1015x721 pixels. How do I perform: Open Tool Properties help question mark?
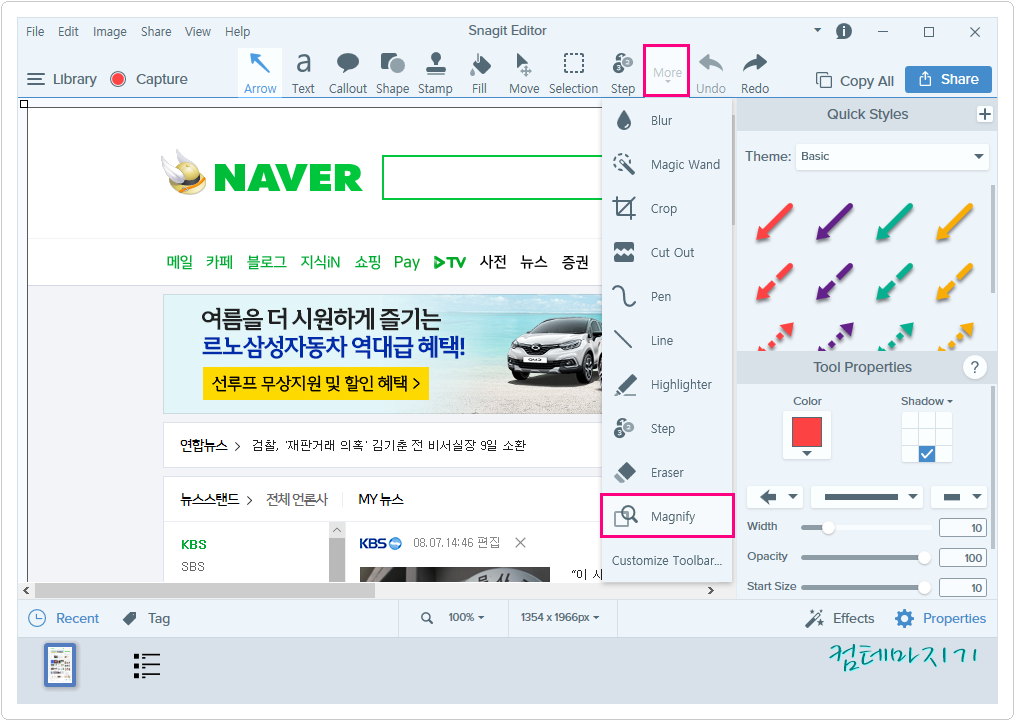tap(974, 367)
